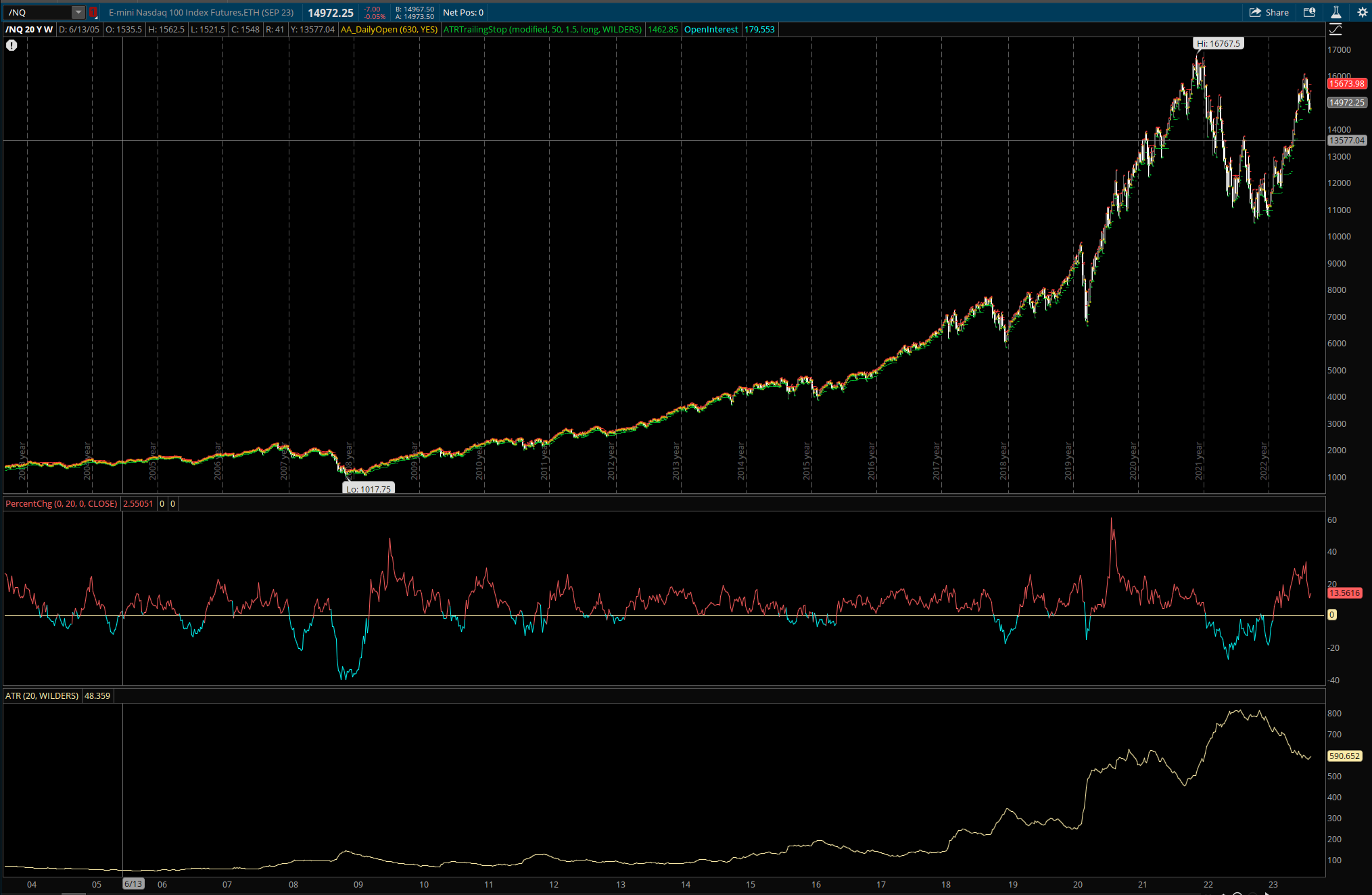Click the 6/13 date marker on time axis
Viewport: 1372px width, 895px height.
point(133,883)
